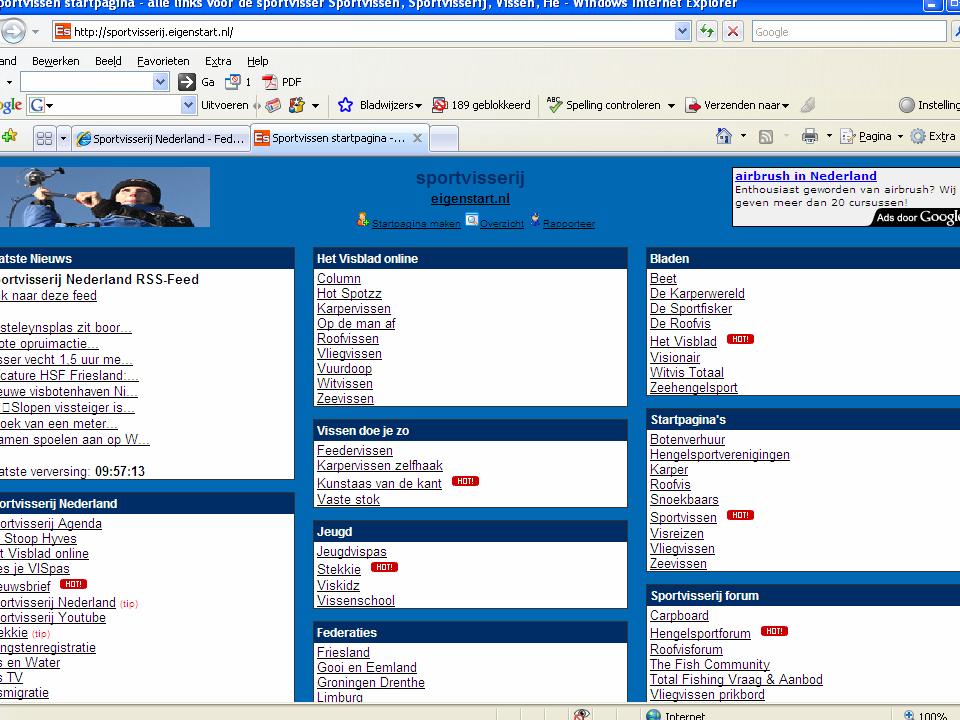This screenshot has width=960, height=720.
Task: Open the Favorieten menu
Action: tap(163, 61)
